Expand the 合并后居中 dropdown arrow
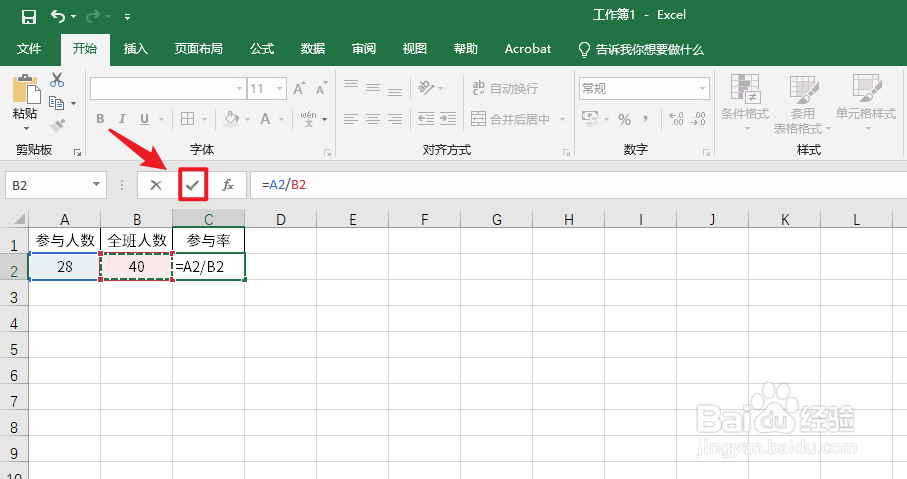 point(562,120)
